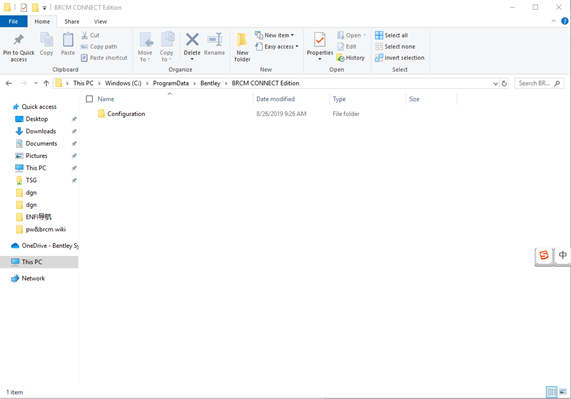Open the Recent locations dropdown arrow

click(36, 83)
